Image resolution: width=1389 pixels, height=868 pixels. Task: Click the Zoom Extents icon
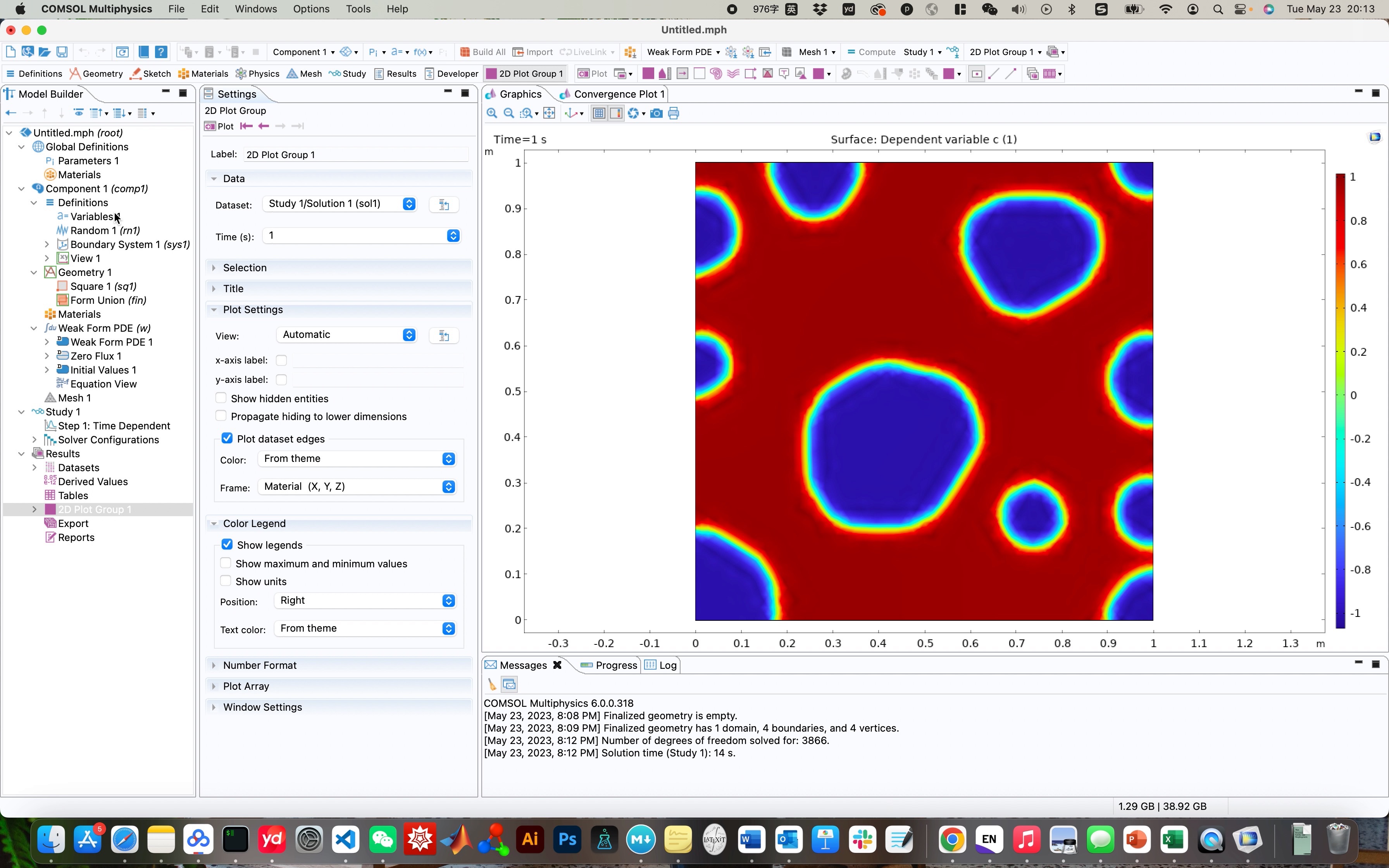[x=549, y=113]
